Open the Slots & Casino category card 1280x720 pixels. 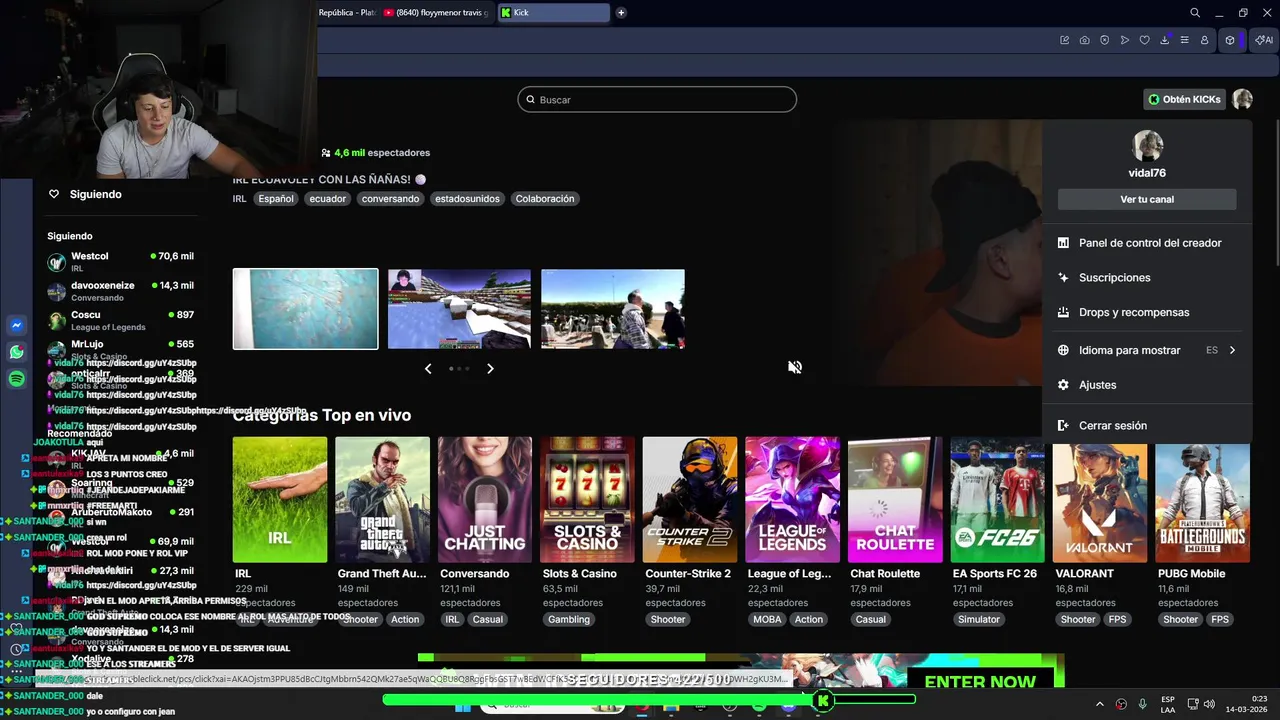coord(587,500)
